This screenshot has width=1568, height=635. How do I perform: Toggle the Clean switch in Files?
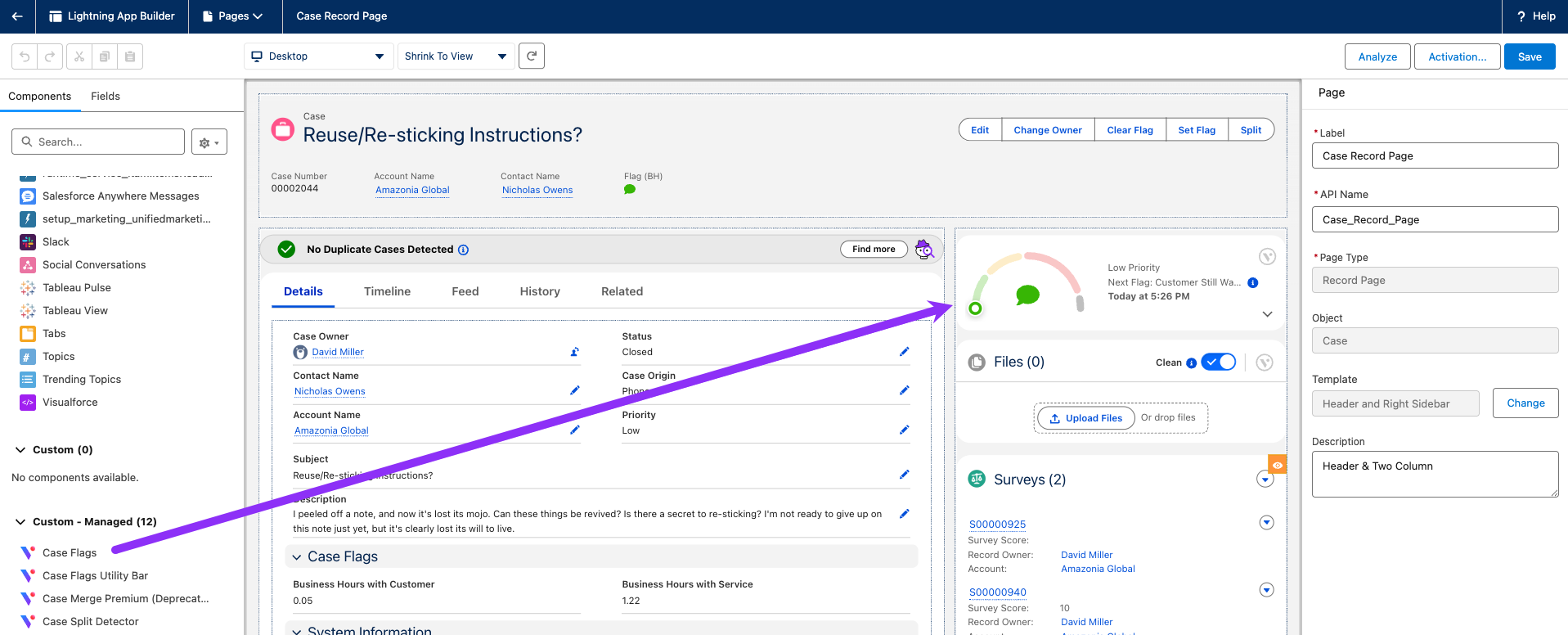(1219, 363)
